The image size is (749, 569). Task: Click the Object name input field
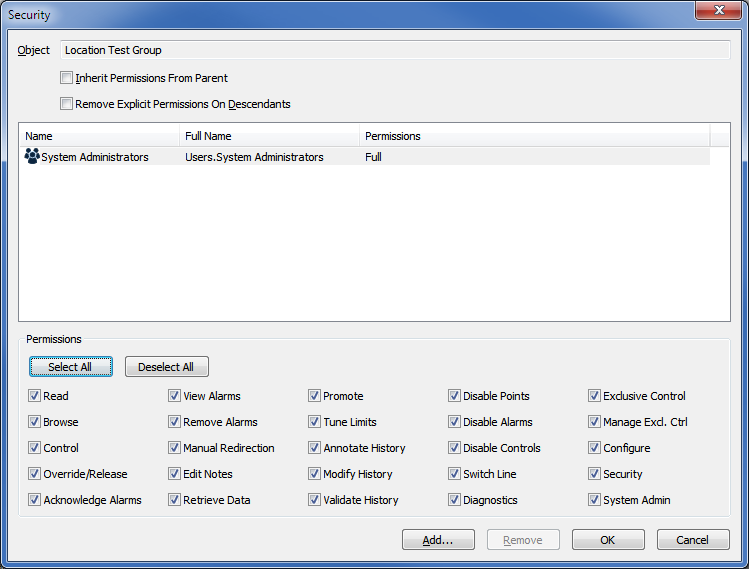(x=395, y=50)
